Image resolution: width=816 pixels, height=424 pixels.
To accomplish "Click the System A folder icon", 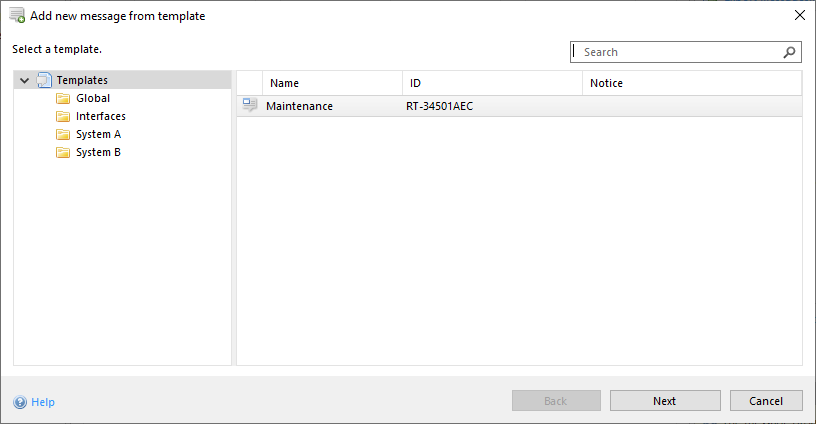I will (x=63, y=134).
